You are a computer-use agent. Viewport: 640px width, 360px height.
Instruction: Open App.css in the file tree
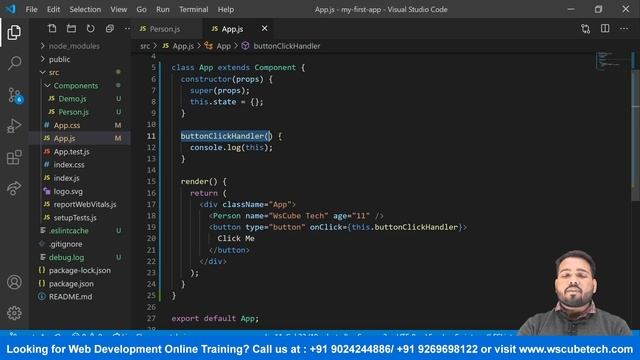[67, 125]
